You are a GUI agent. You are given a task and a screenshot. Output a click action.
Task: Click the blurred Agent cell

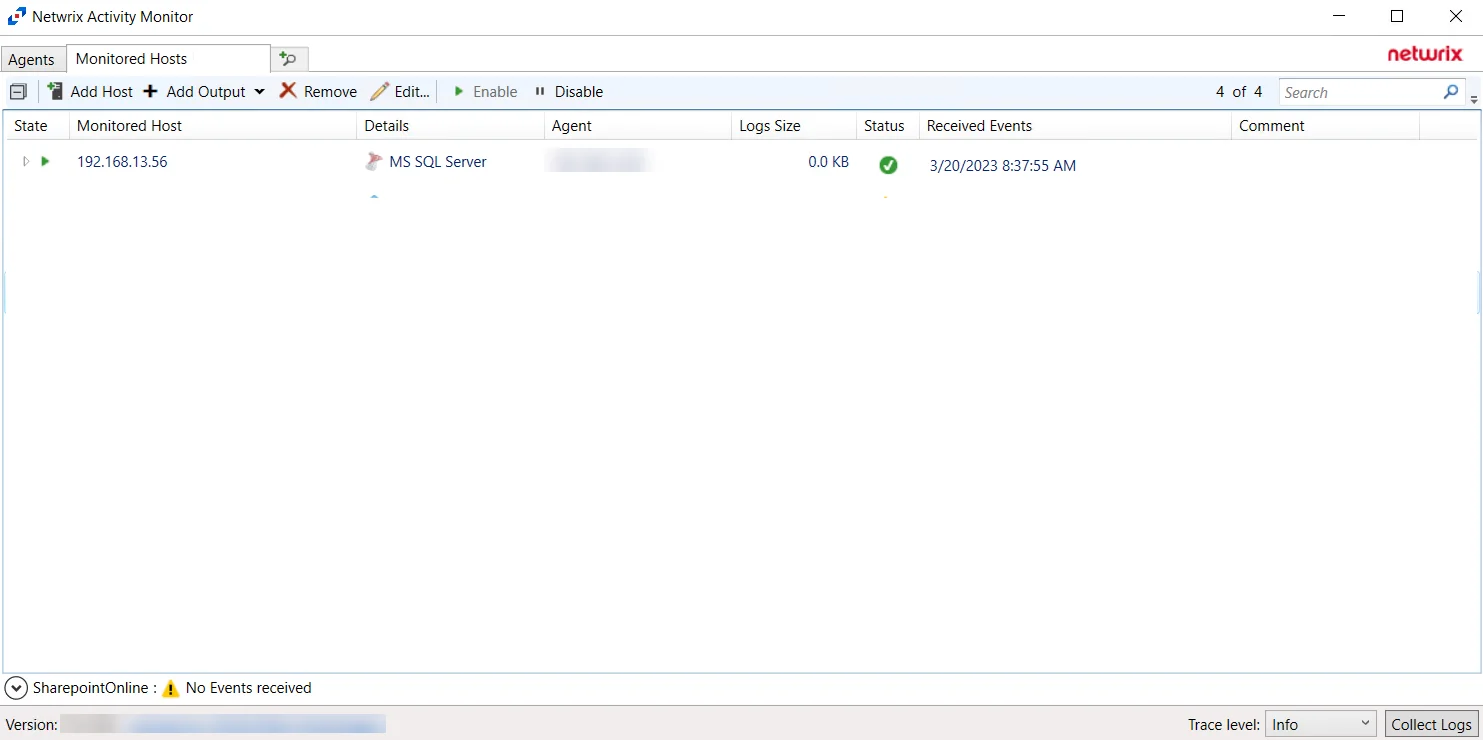pyautogui.click(x=599, y=161)
